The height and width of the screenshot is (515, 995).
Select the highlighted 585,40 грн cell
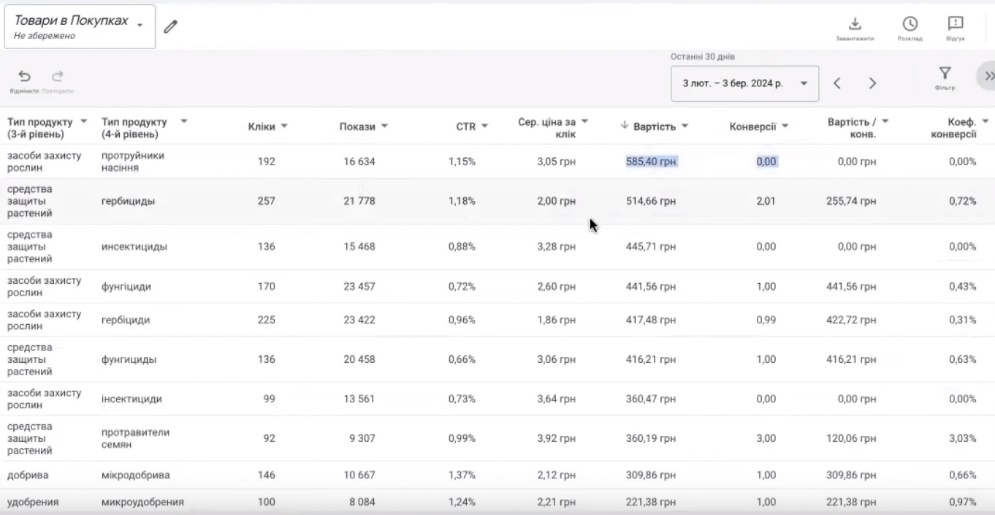point(651,161)
